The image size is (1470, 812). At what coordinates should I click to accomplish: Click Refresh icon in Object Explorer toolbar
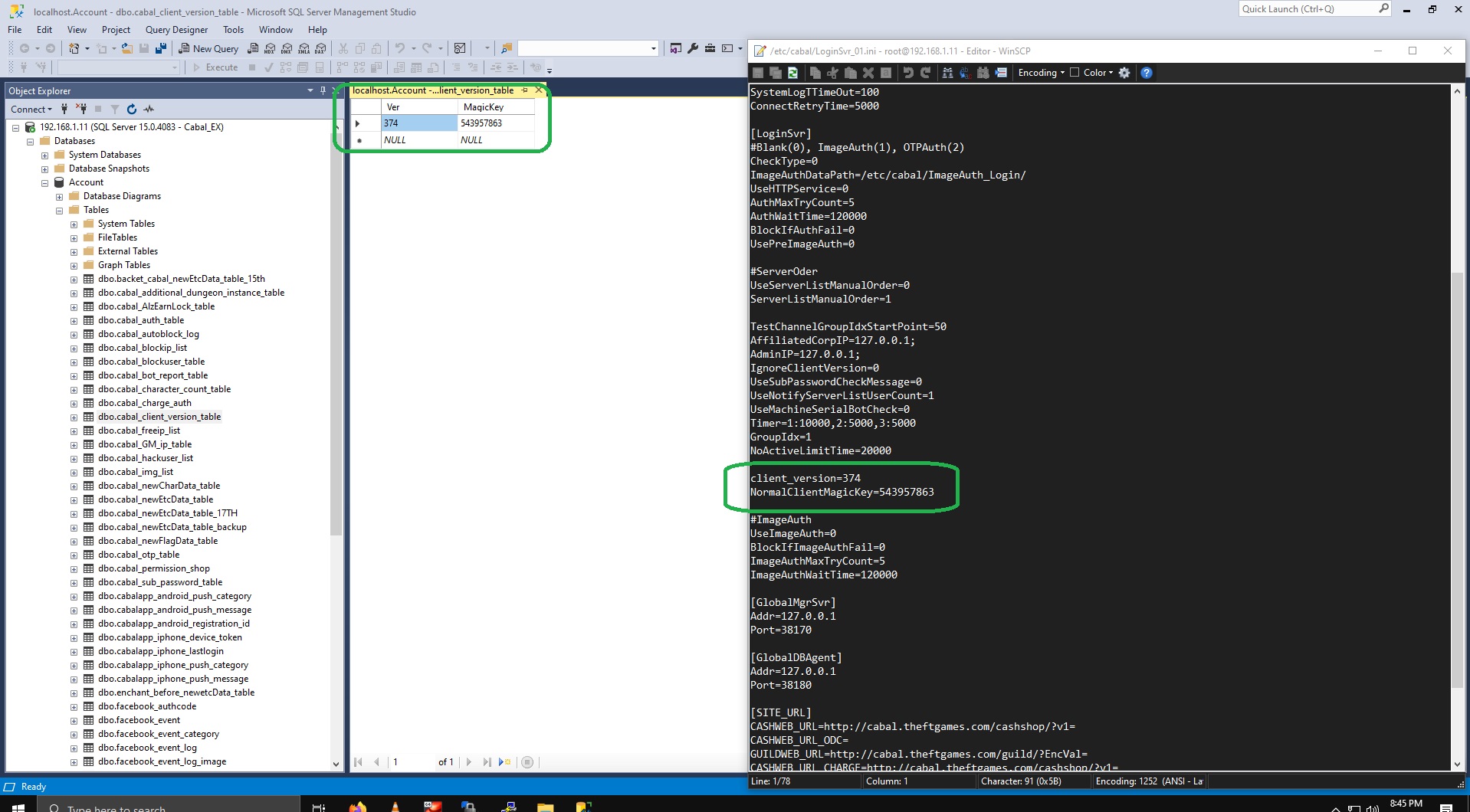pos(131,109)
